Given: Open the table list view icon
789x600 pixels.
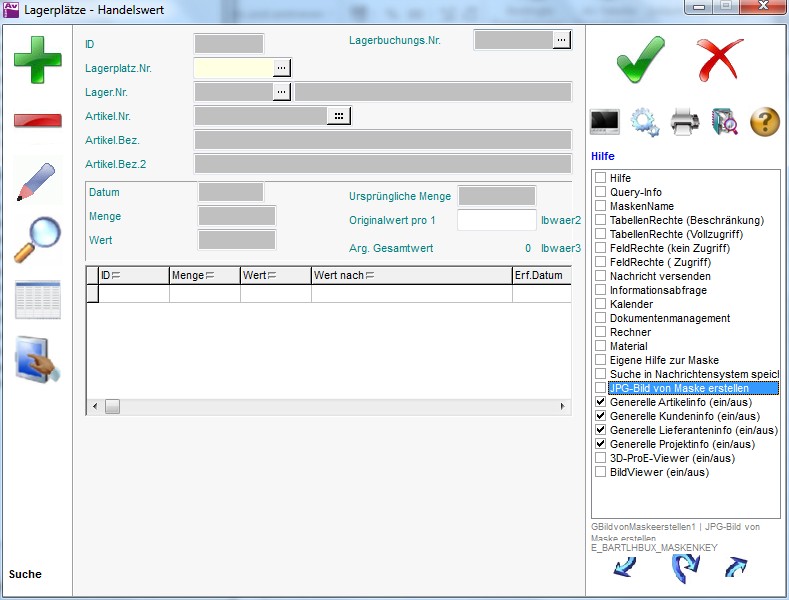Looking at the screenshot, I should tap(37, 299).
